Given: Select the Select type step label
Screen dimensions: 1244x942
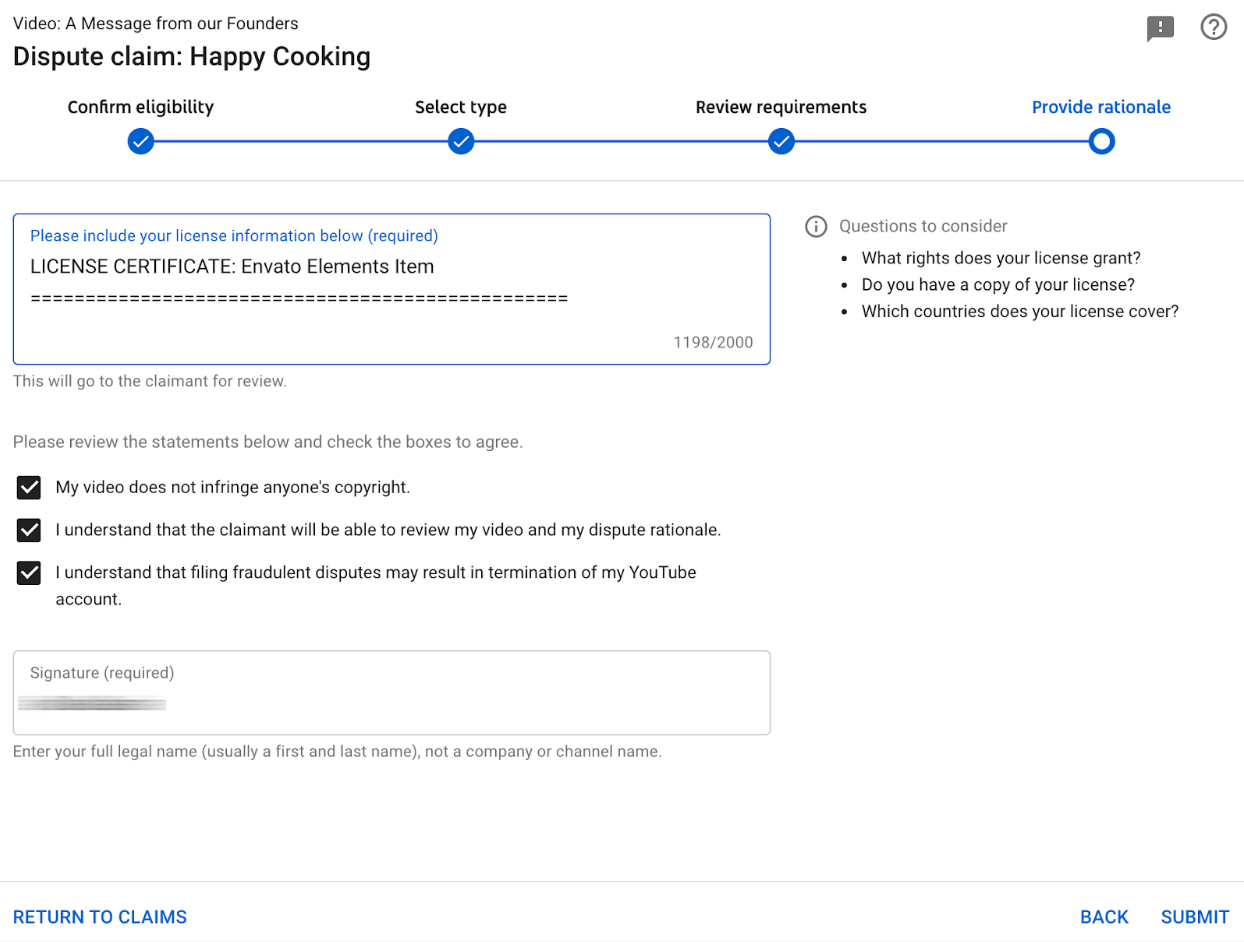Looking at the screenshot, I should click(461, 107).
